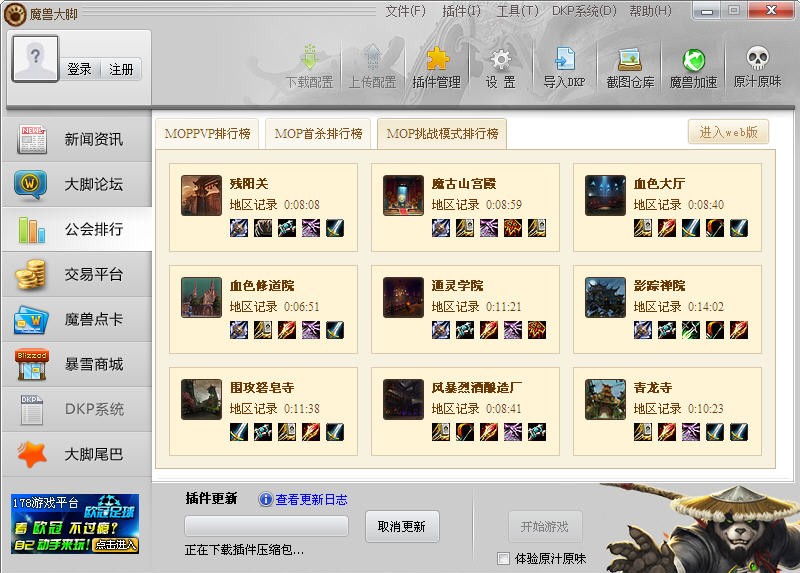
Task: Click the plugin update progress bar
Action: 266,526
